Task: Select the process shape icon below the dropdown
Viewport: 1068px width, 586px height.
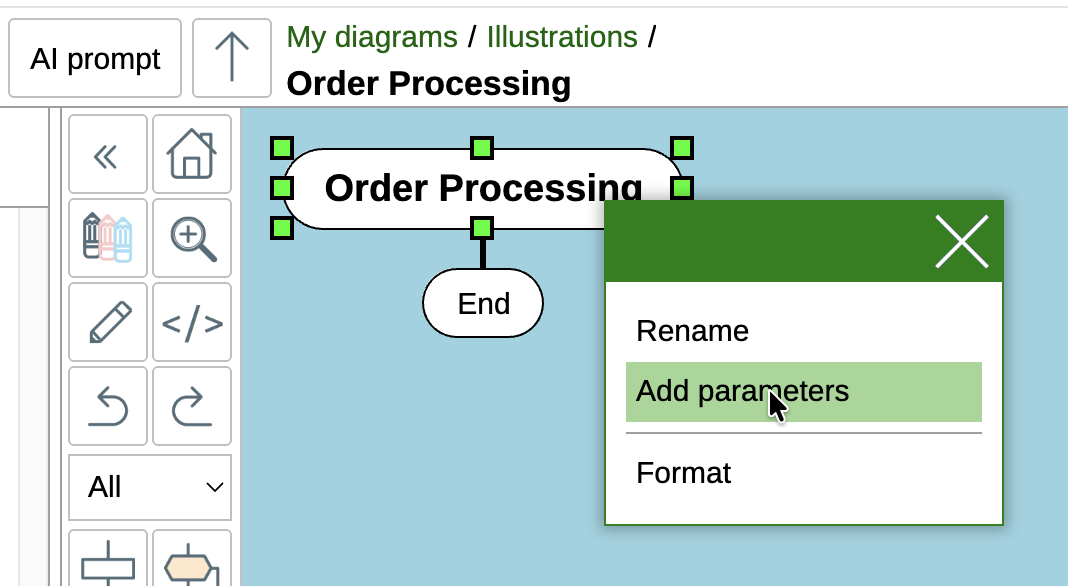Action: coord(107,568)
